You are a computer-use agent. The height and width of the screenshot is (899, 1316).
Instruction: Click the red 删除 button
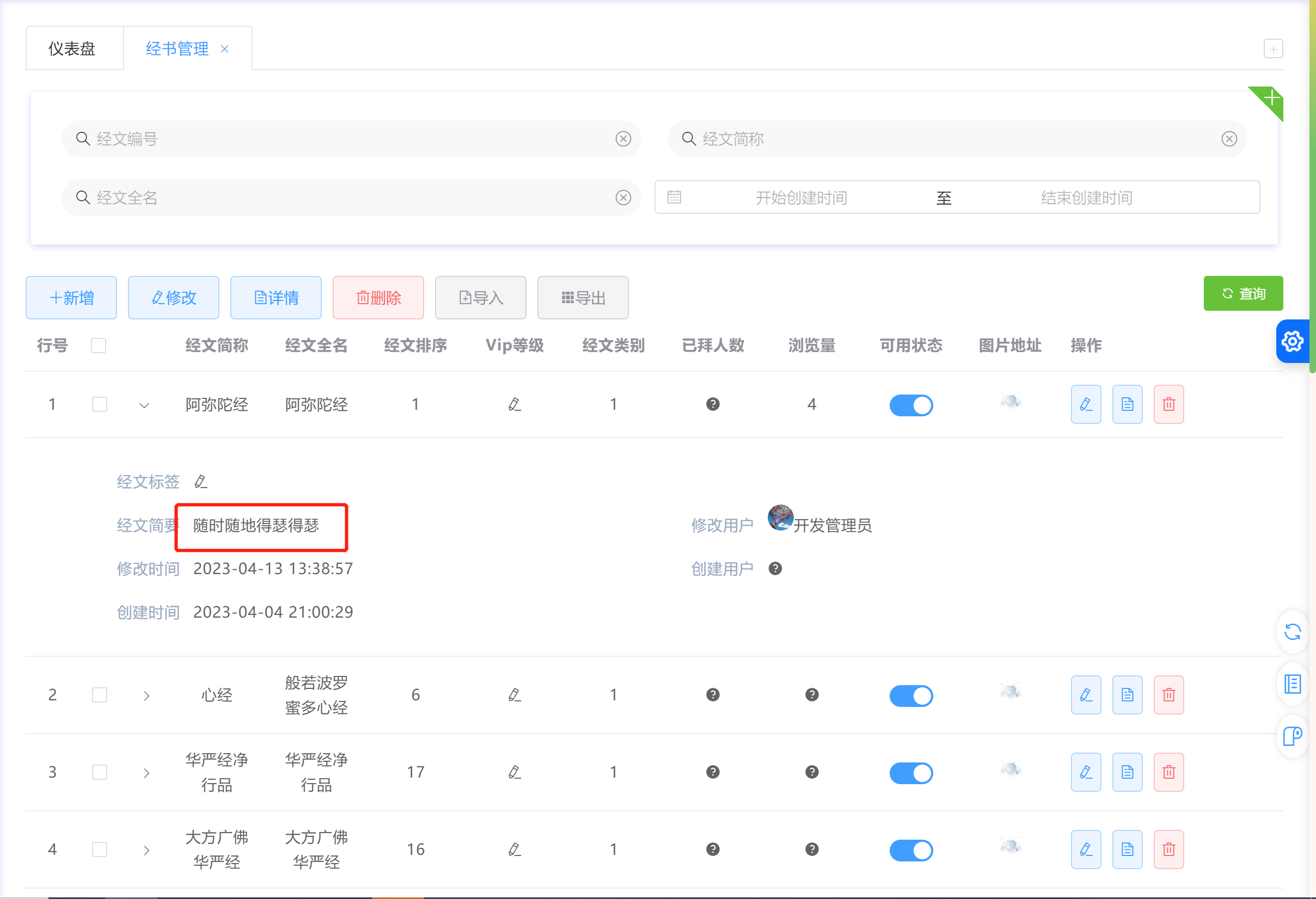(x=378, y=298)
